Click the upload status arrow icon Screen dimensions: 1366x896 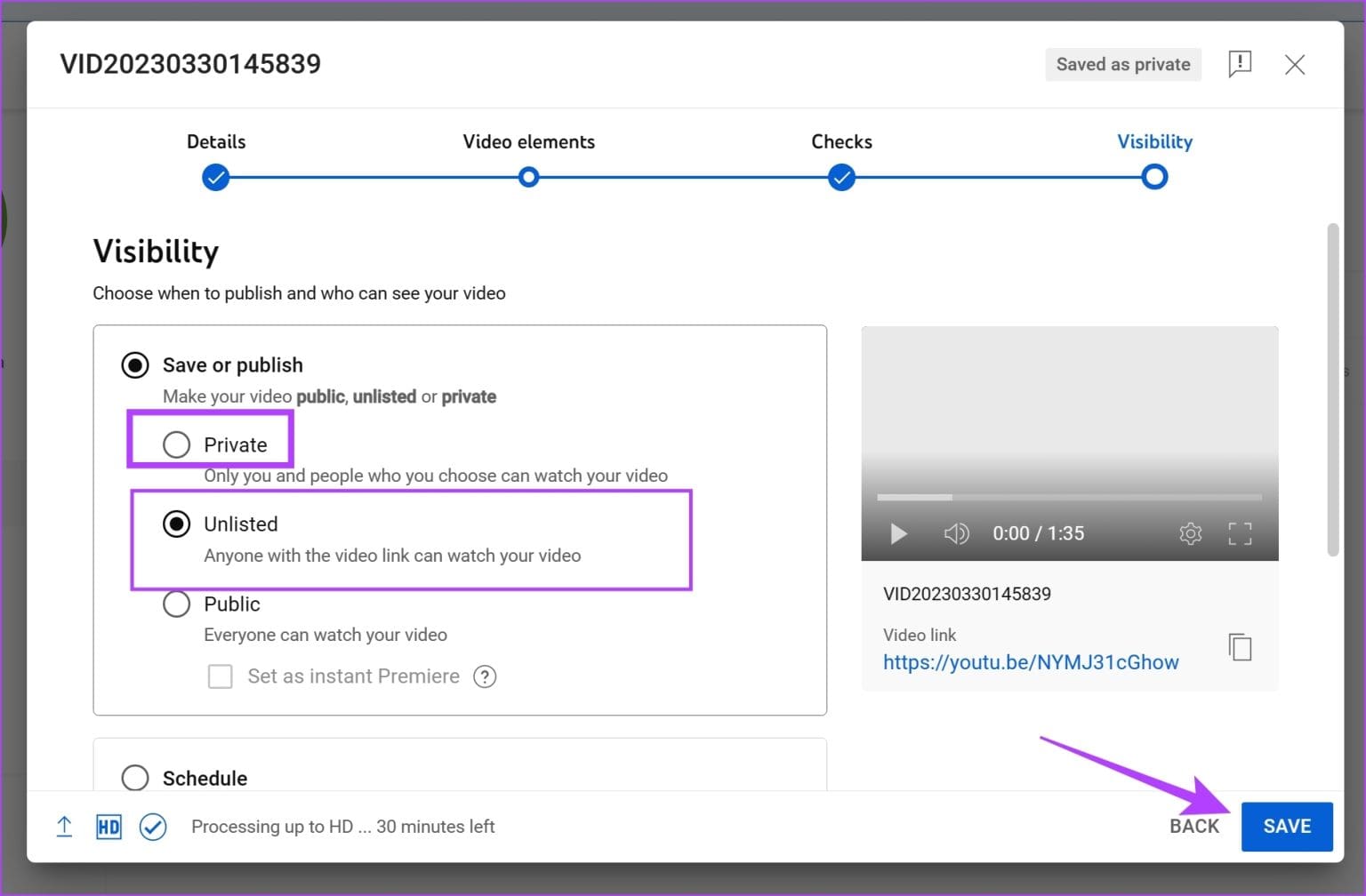coord(64,827)
